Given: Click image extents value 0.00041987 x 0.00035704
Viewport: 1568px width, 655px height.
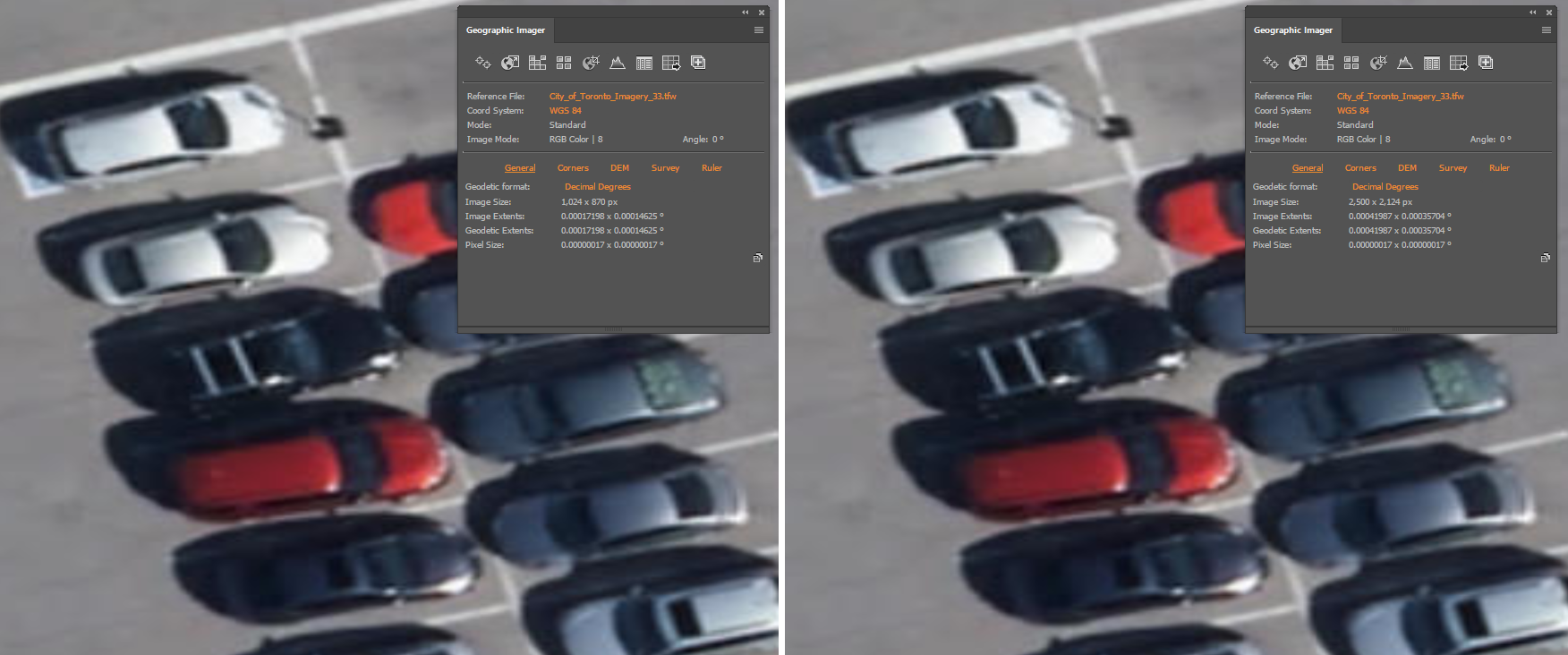Looking at the screenshot, I should (1400, 217).
